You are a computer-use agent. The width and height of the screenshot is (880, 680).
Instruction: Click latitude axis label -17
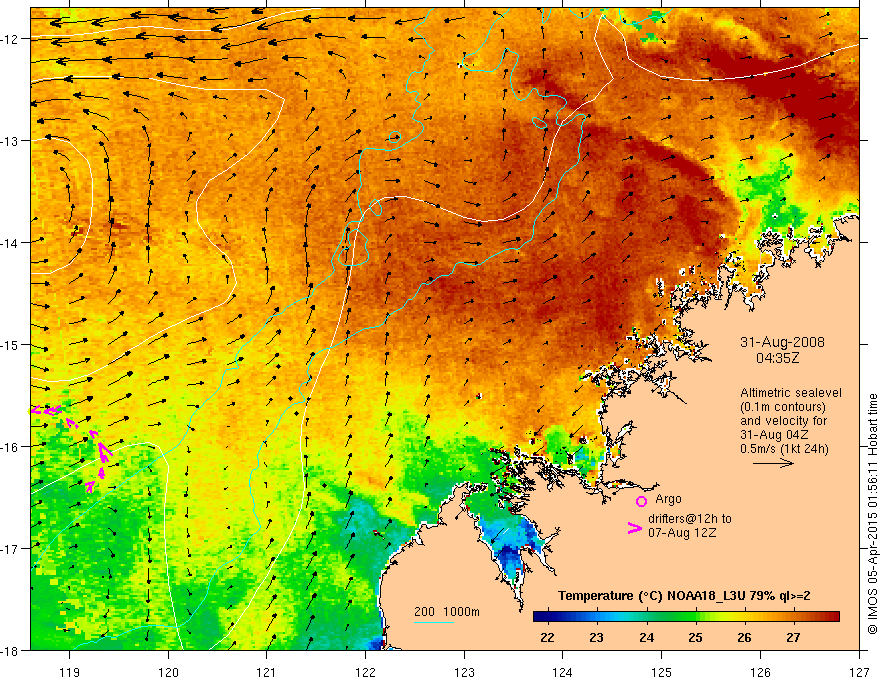[x=11, y=549]
